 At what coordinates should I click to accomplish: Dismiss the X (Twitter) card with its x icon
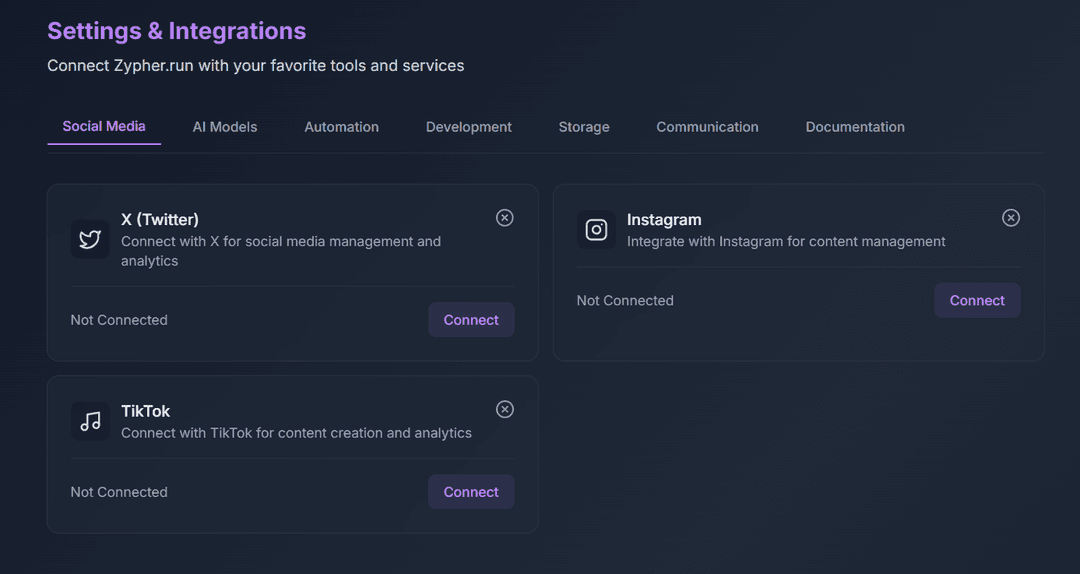tap(504, 218)
